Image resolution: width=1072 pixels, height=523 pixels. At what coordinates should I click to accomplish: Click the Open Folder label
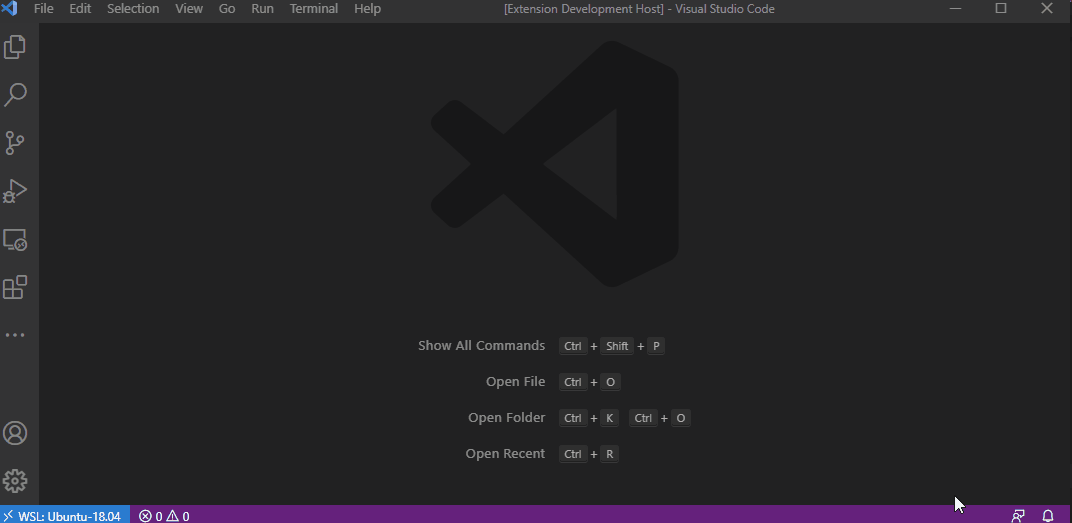pos(507,417)
